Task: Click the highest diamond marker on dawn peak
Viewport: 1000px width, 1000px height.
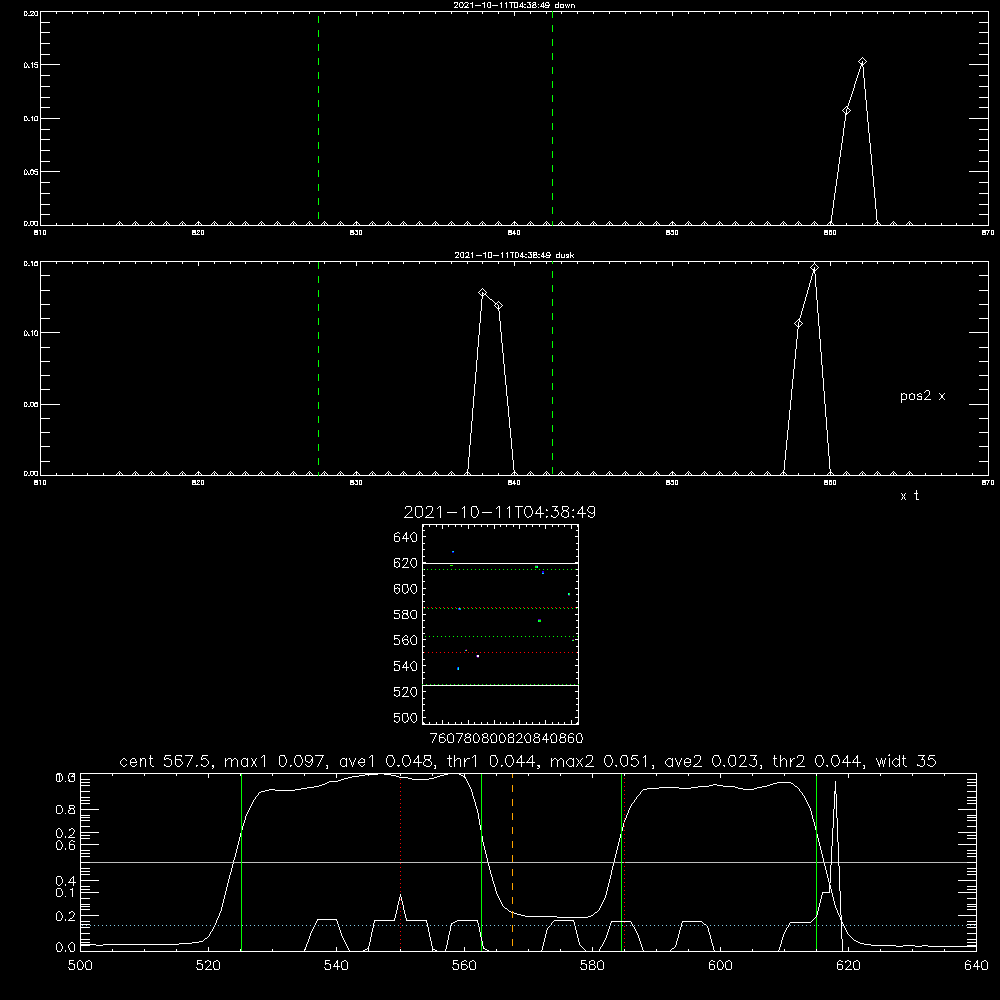Action: (862, 62)
